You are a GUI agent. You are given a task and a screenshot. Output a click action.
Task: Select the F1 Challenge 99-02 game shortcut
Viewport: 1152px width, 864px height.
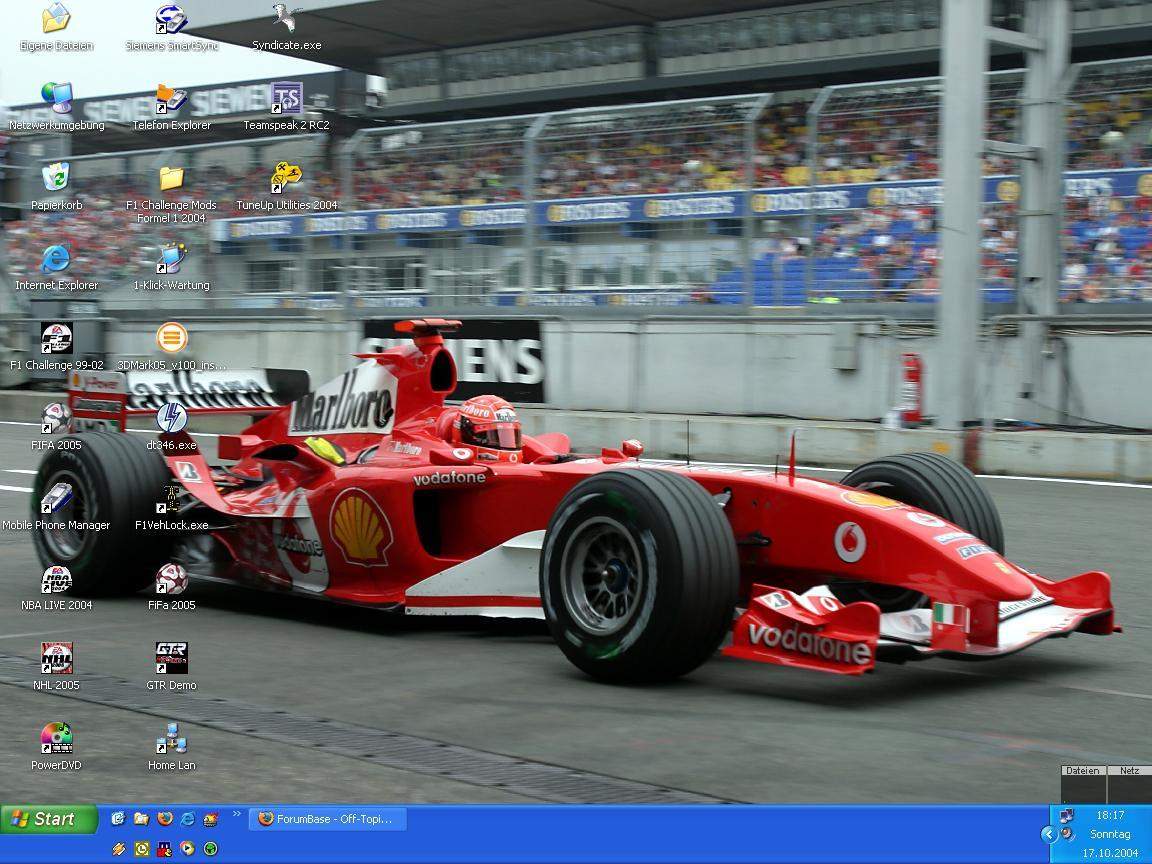pos(57,348)
